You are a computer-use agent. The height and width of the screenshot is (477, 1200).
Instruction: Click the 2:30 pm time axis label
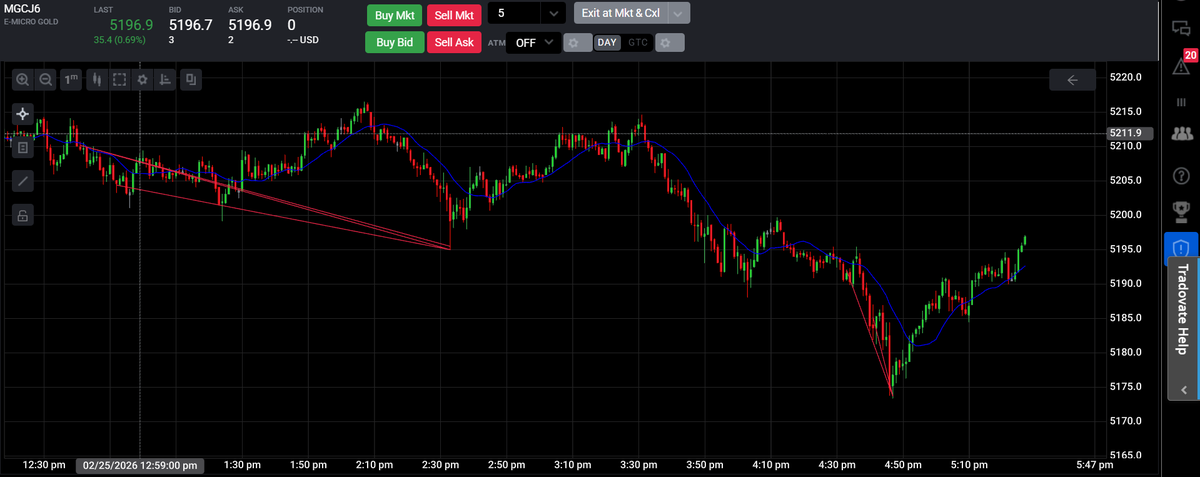tap(440, 465)
